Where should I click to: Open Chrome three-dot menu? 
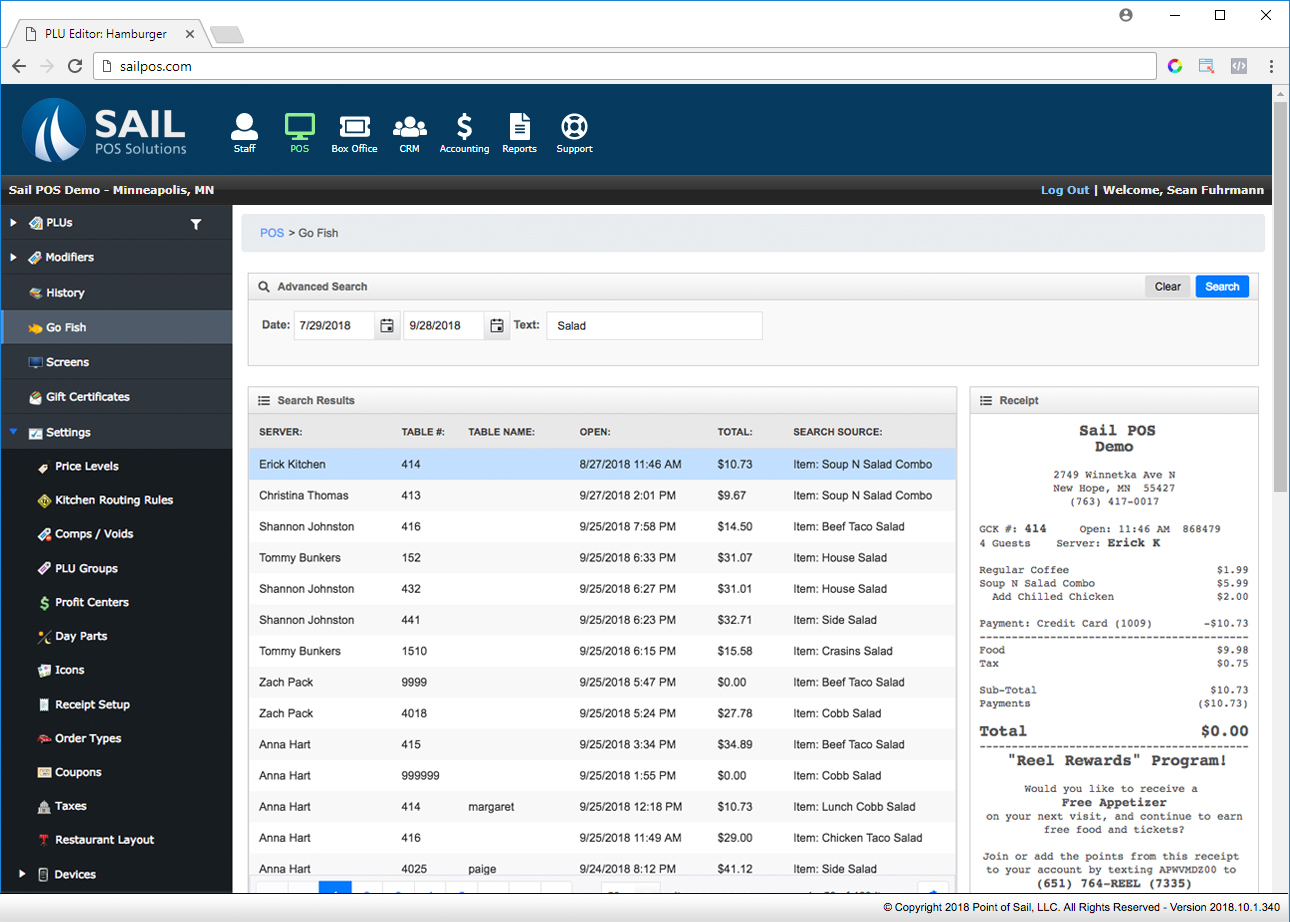click(x=1271, y=66)
